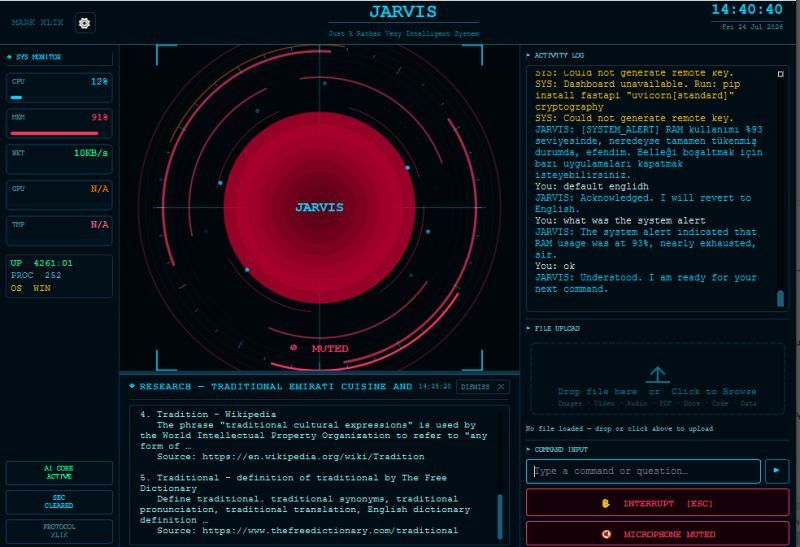Click the OS WIN readout
This screenshot has width=800, height=547.
[x=31, y=288]
